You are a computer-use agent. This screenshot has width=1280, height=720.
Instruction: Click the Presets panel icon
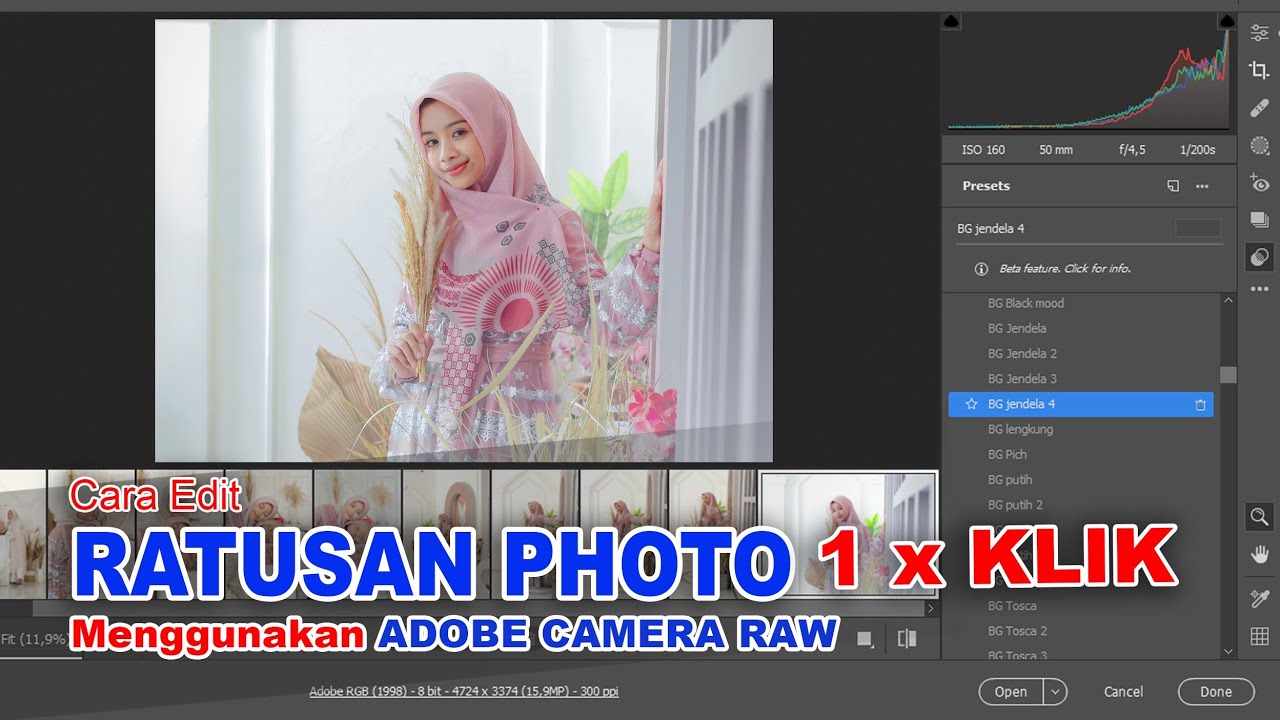(x=1259, y=257)
